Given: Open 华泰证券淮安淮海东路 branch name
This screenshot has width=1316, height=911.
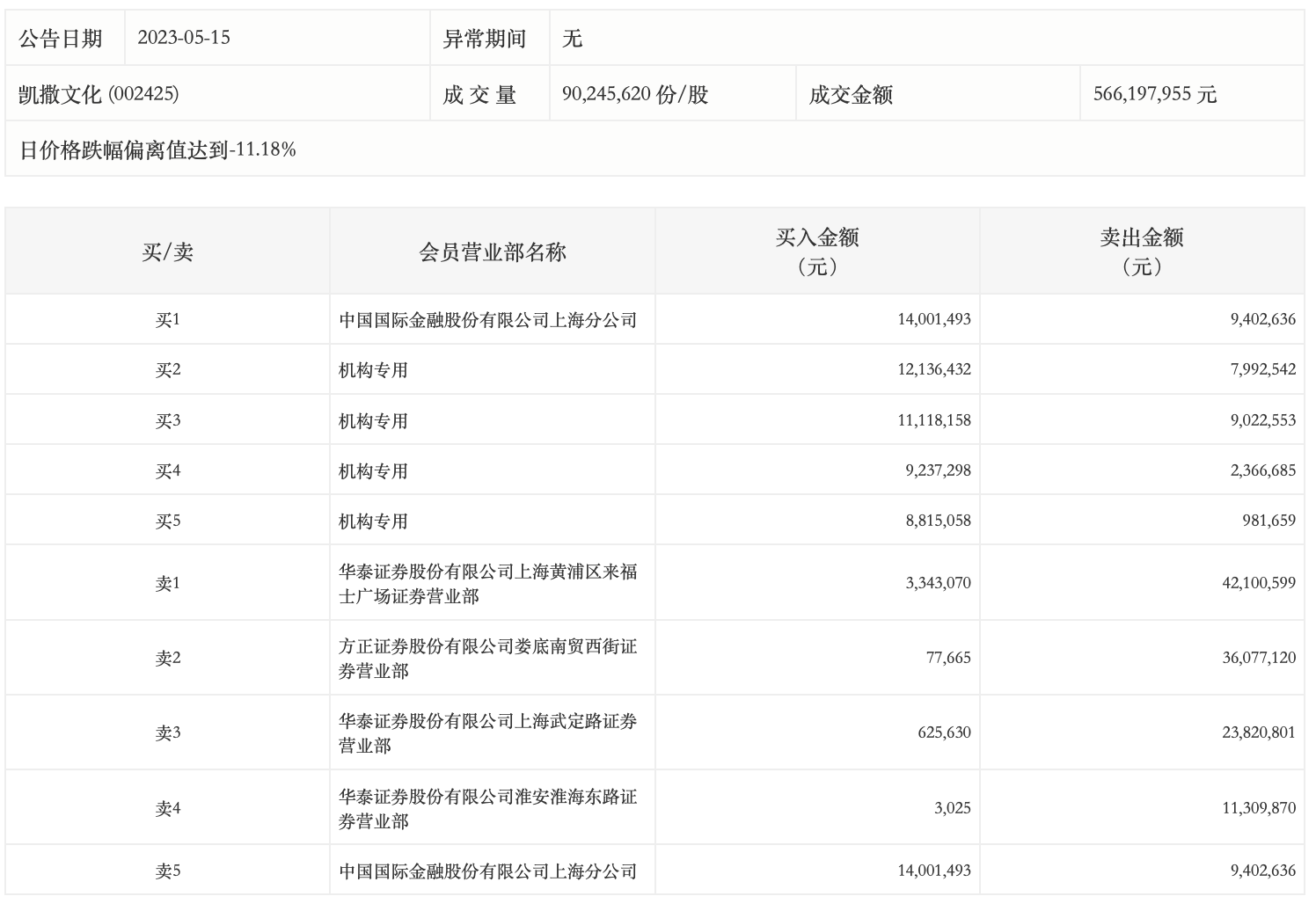Looking at the screenshot, I should coord(487,809).
